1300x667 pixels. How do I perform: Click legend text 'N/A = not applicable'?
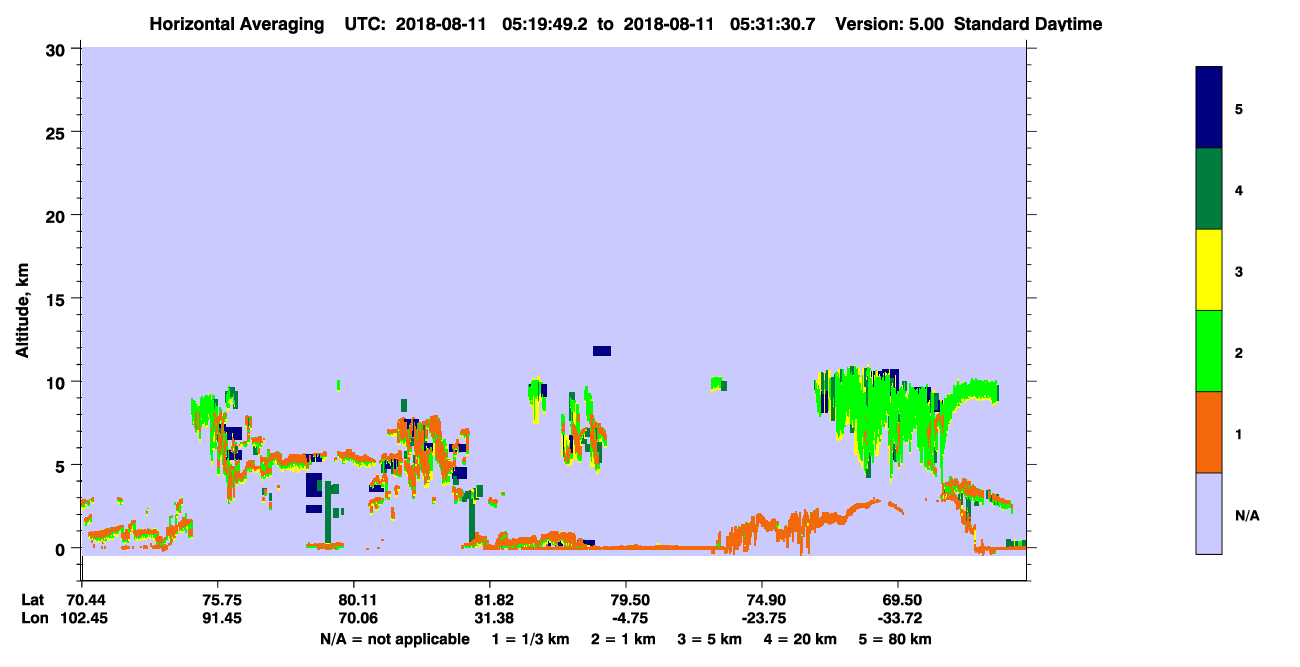[x=394, y=639]
